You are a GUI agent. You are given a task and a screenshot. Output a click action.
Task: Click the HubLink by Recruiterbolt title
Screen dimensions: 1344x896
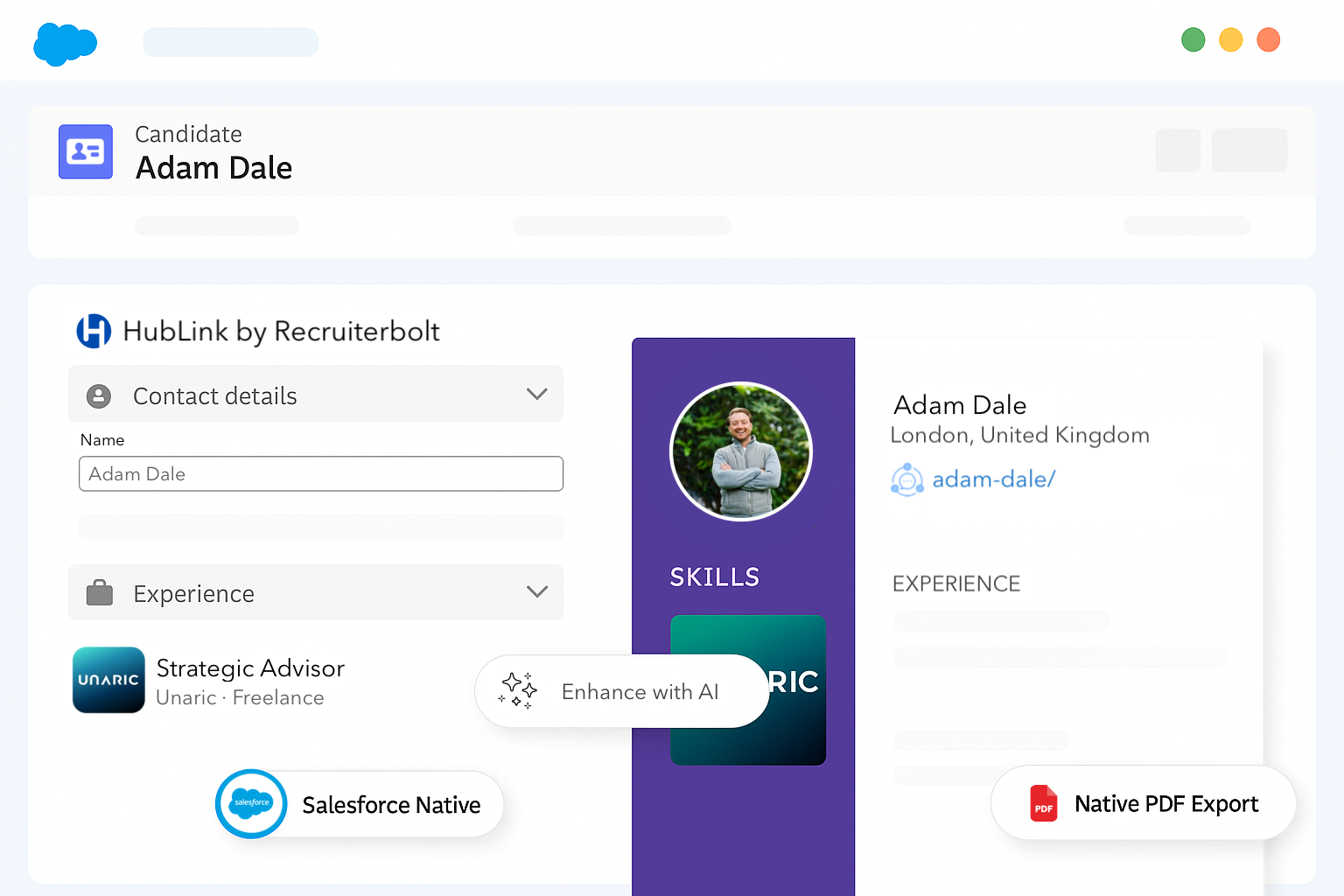282,332
